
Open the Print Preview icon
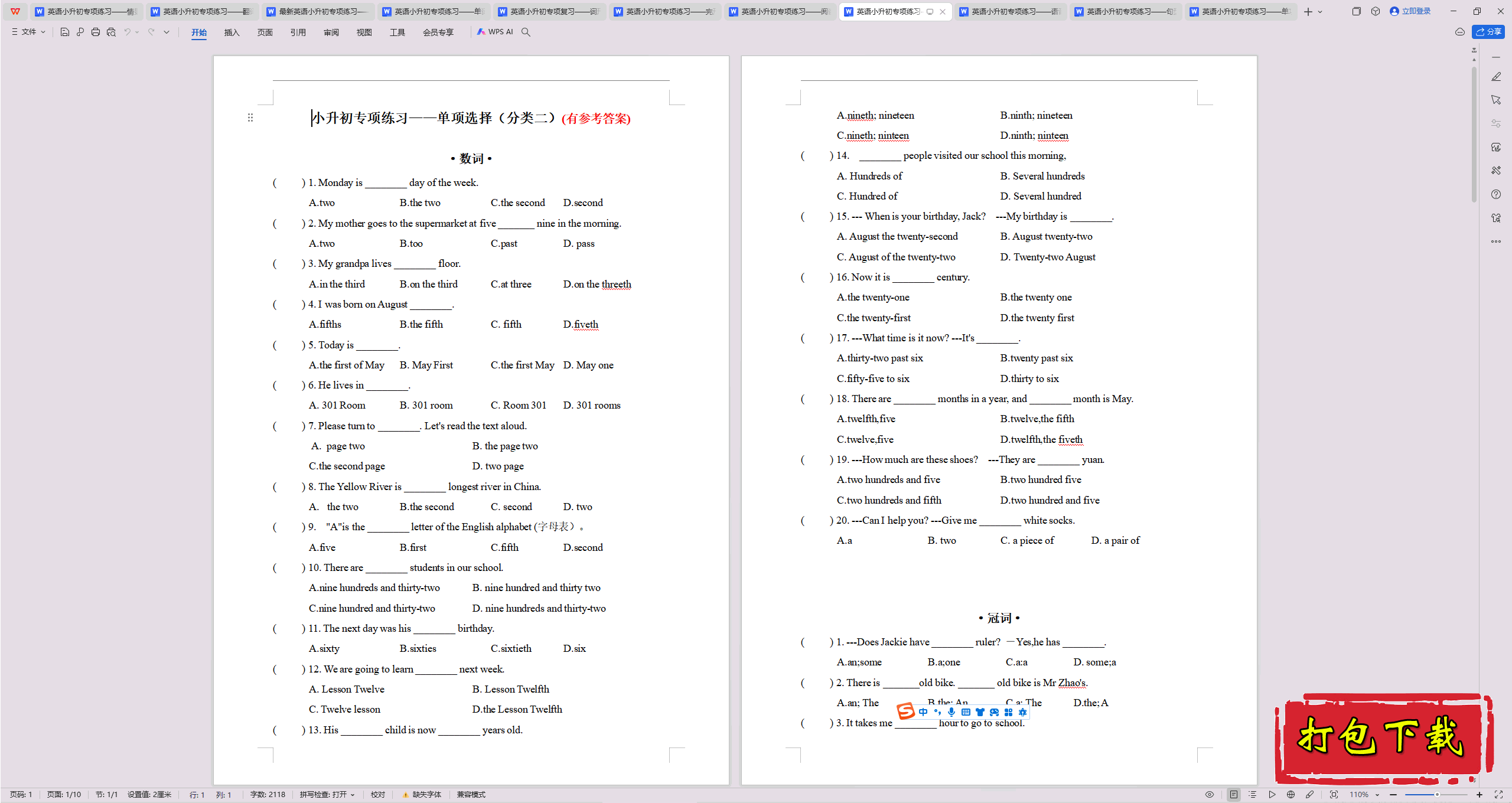tap(111, 32)
